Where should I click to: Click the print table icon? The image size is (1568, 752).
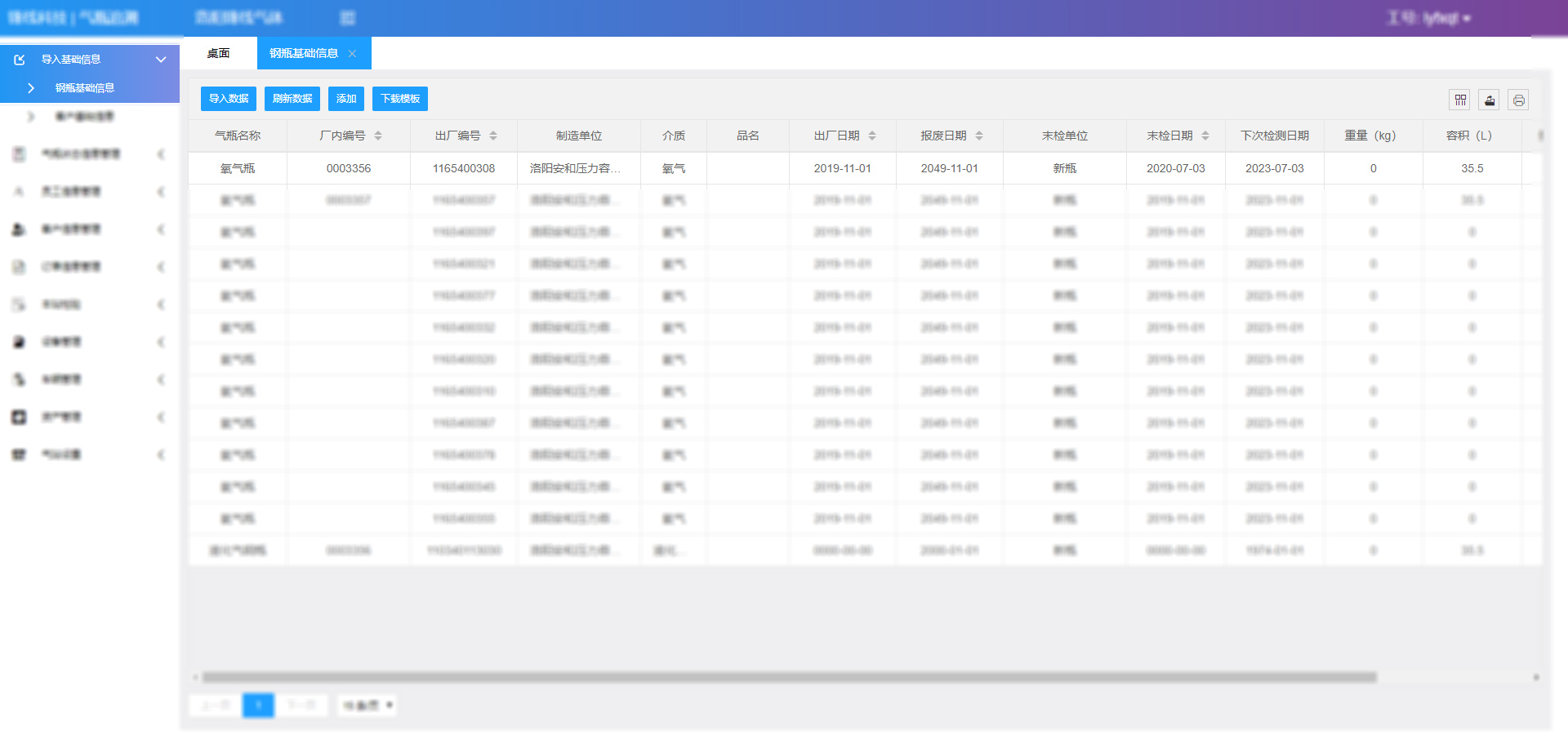(x=1518, y=100)
